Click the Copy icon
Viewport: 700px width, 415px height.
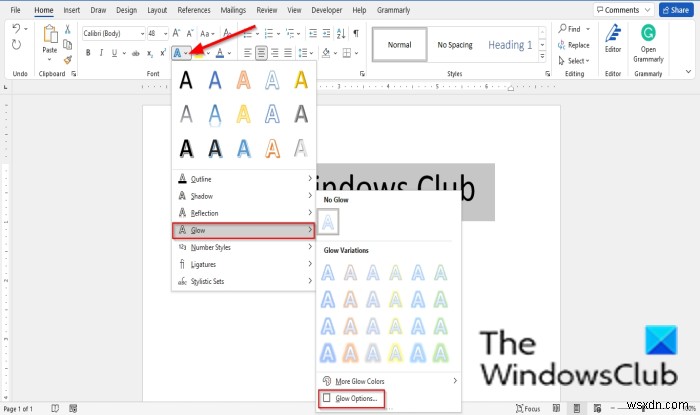click(67, 45)
